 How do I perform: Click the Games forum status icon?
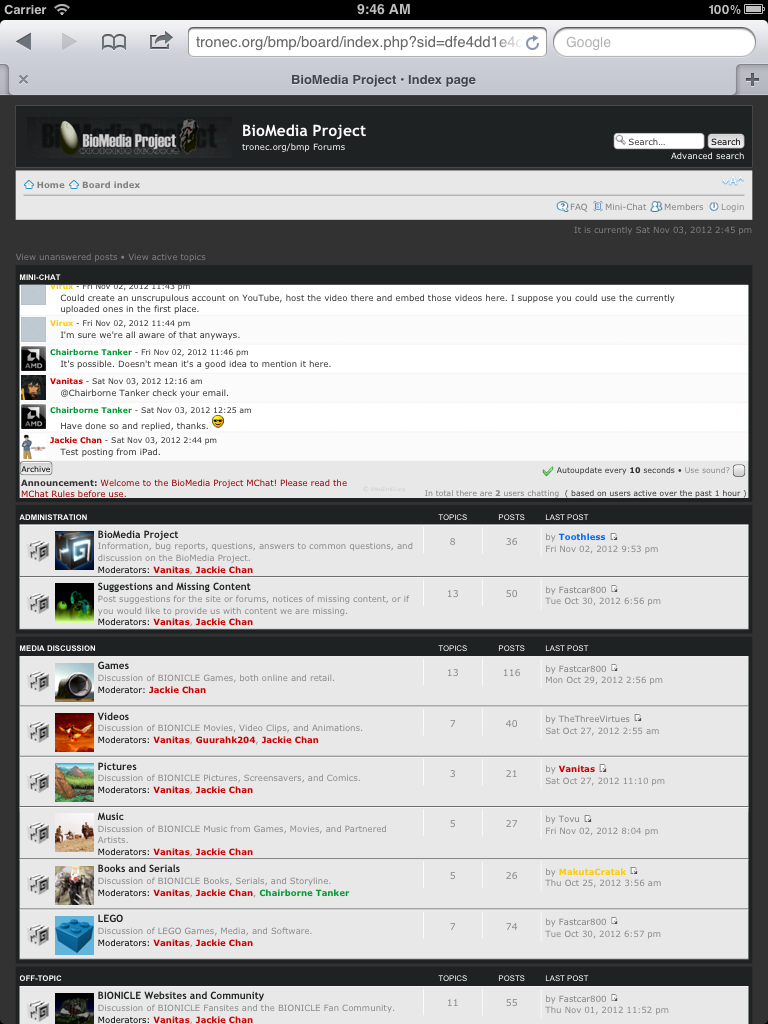39,681
